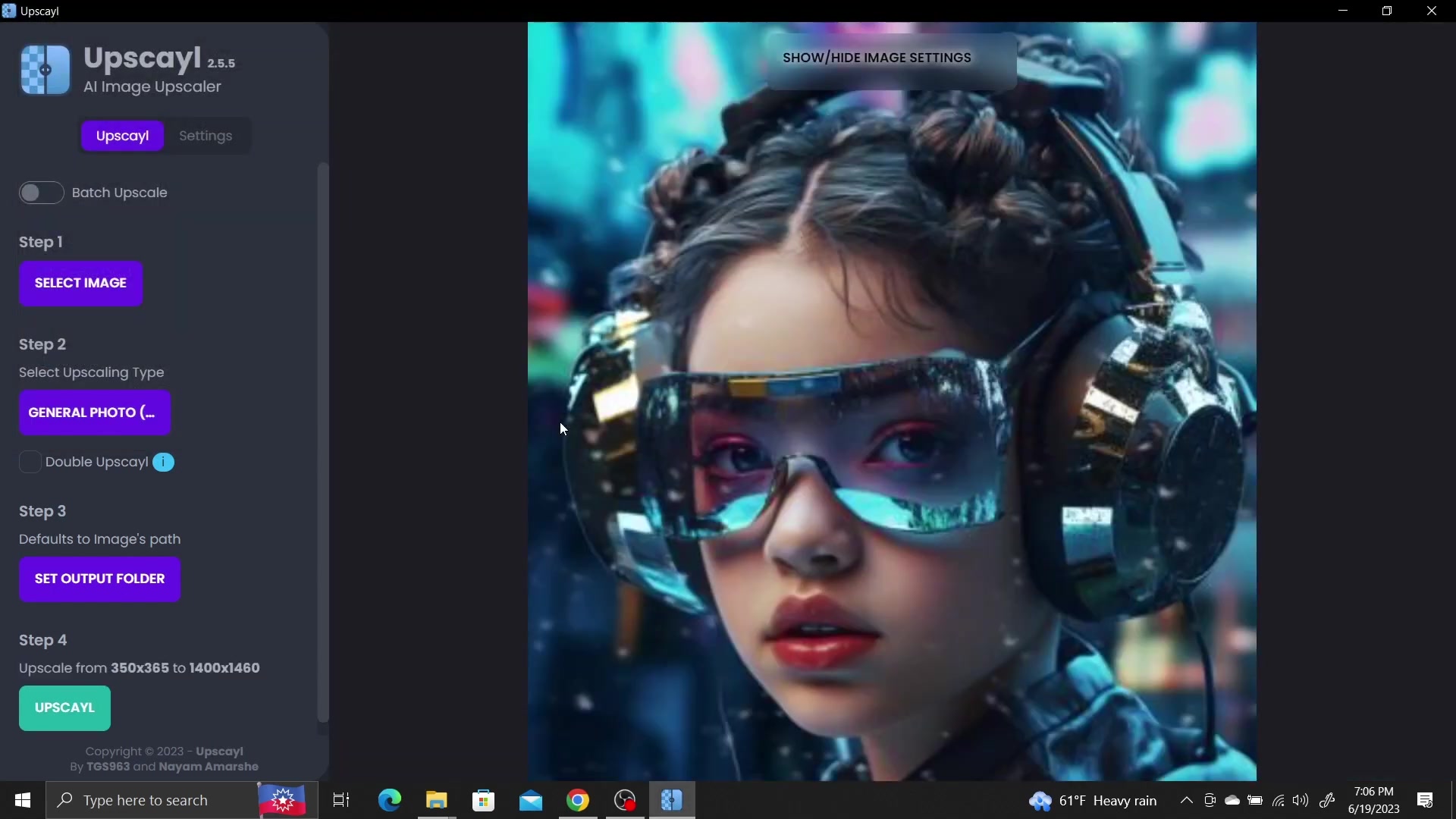
Task: Open the Mail app from the taskbar
Action: (531, 800)
